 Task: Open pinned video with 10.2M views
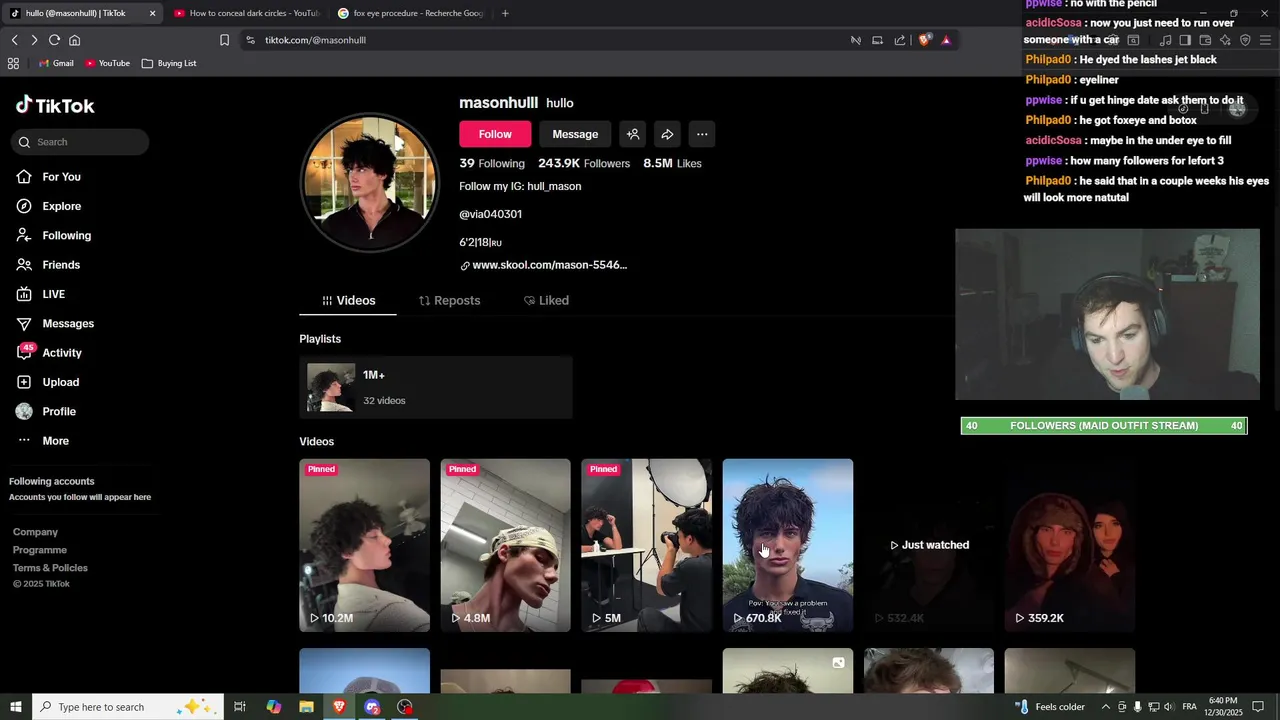364,545
